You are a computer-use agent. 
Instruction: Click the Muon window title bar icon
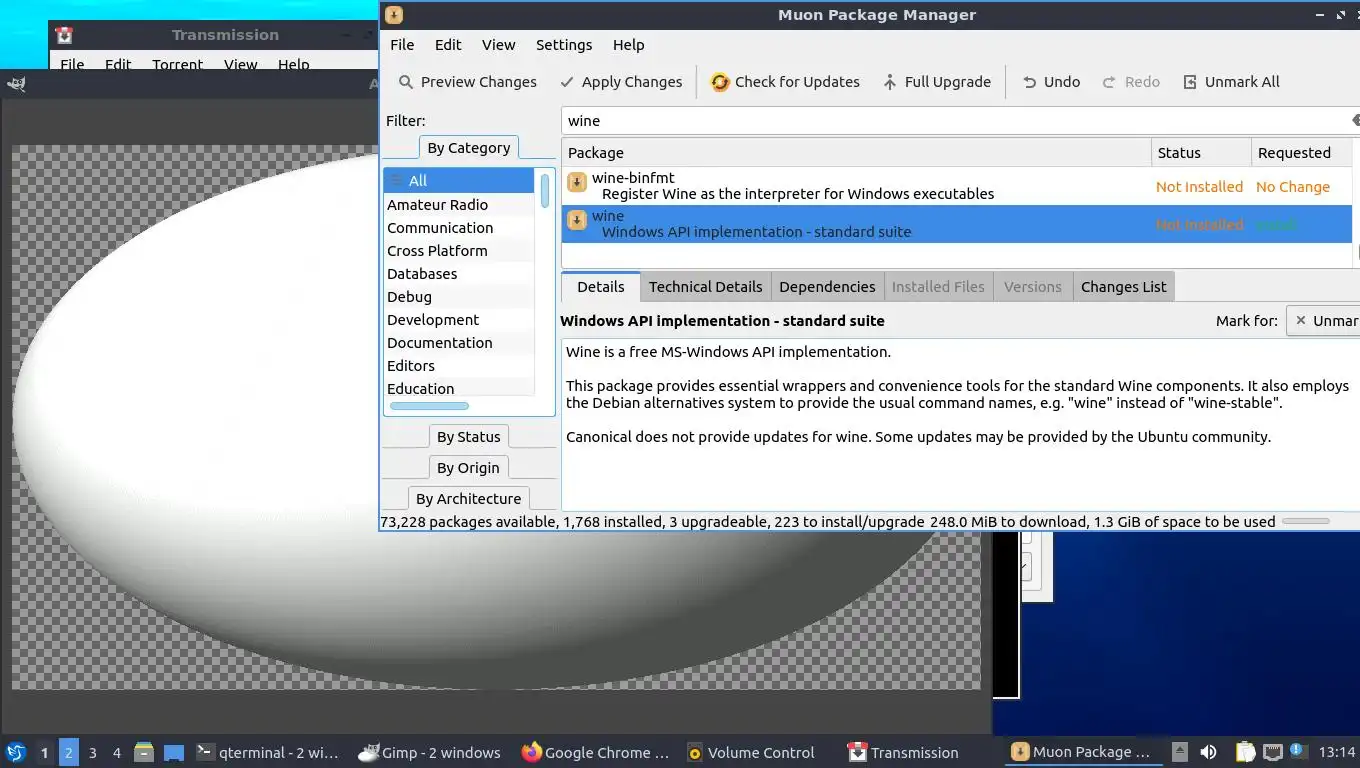click(394, 15)
